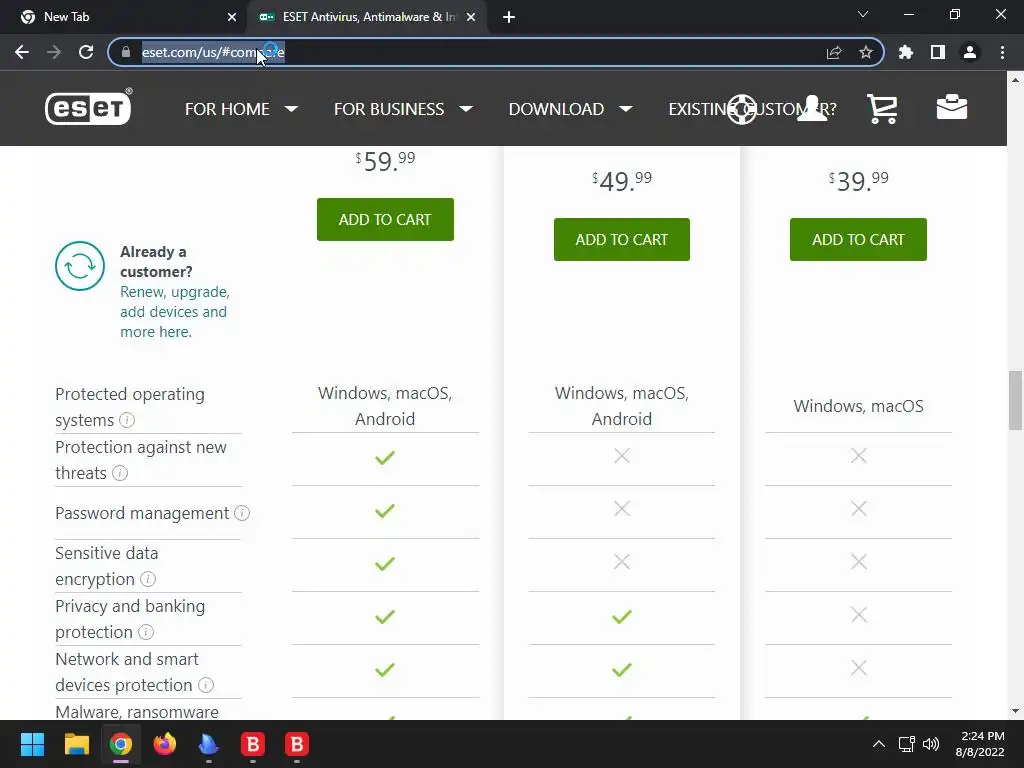Click the $59.99 price
The image size is (1024, 768).
[x=385, y=161]
